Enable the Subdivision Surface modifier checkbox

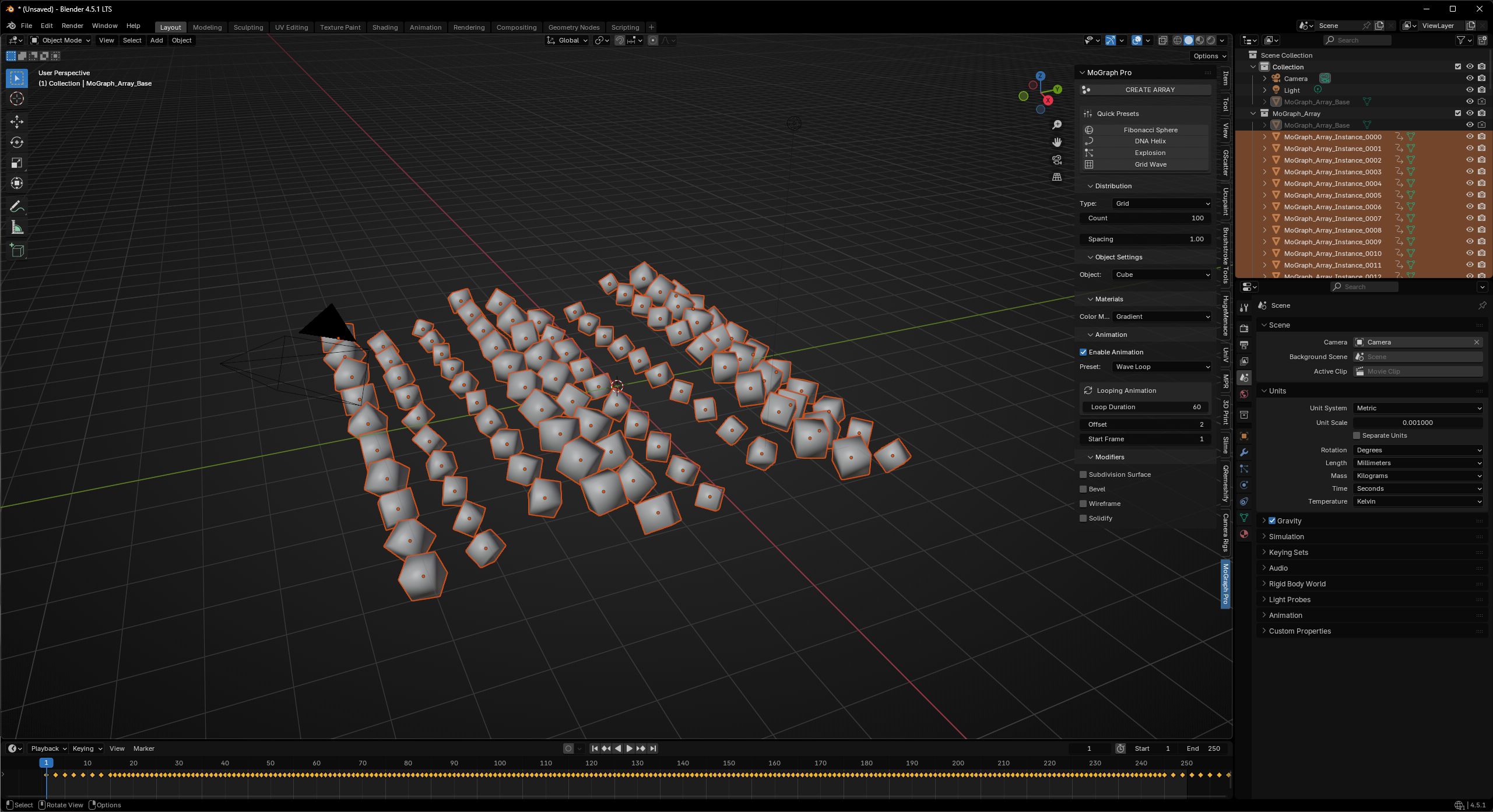1083,474
